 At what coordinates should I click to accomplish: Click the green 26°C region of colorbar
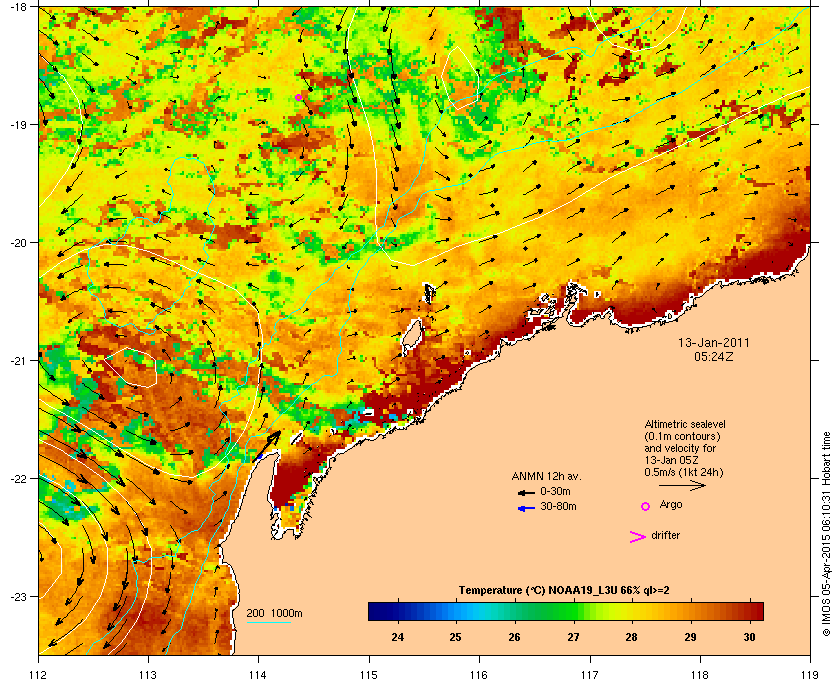(x=515, y=611)
